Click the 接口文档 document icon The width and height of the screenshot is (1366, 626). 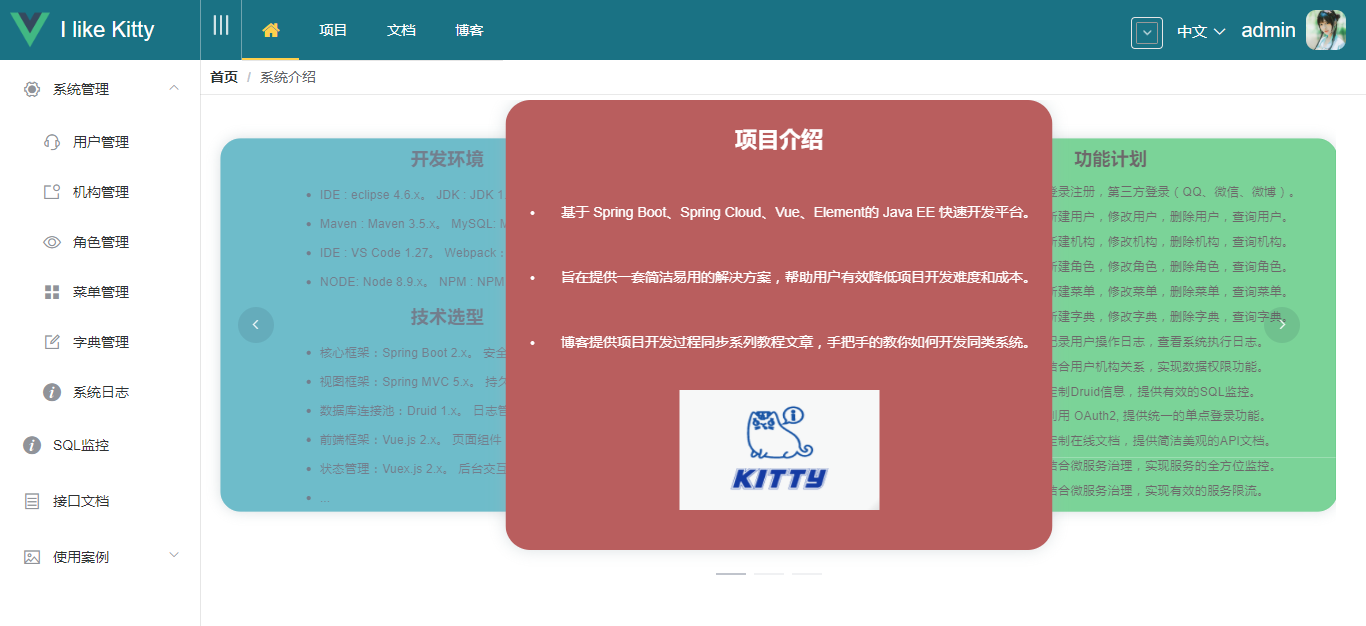32,501
